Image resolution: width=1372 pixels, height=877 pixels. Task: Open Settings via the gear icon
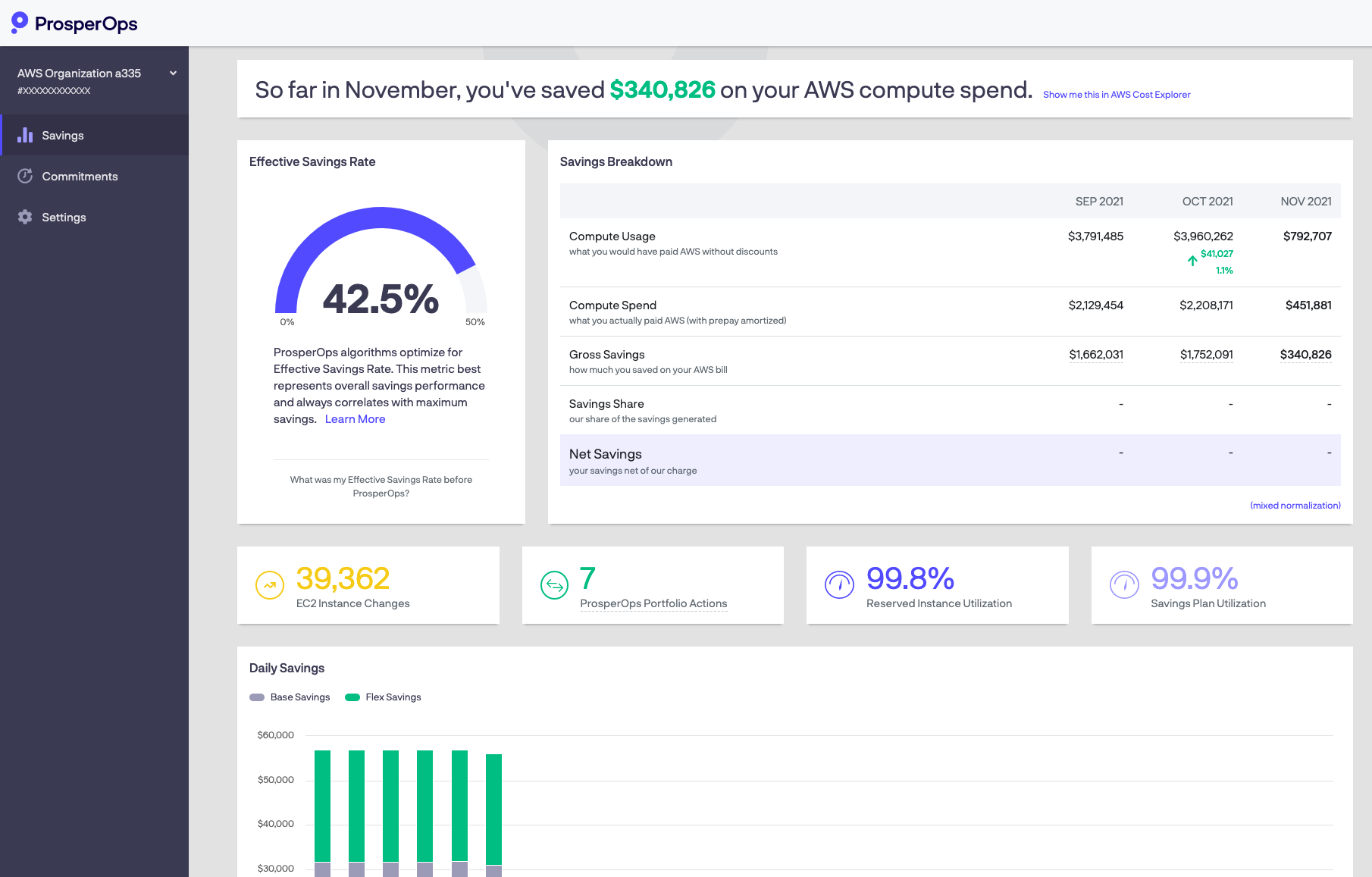(25, 217)
